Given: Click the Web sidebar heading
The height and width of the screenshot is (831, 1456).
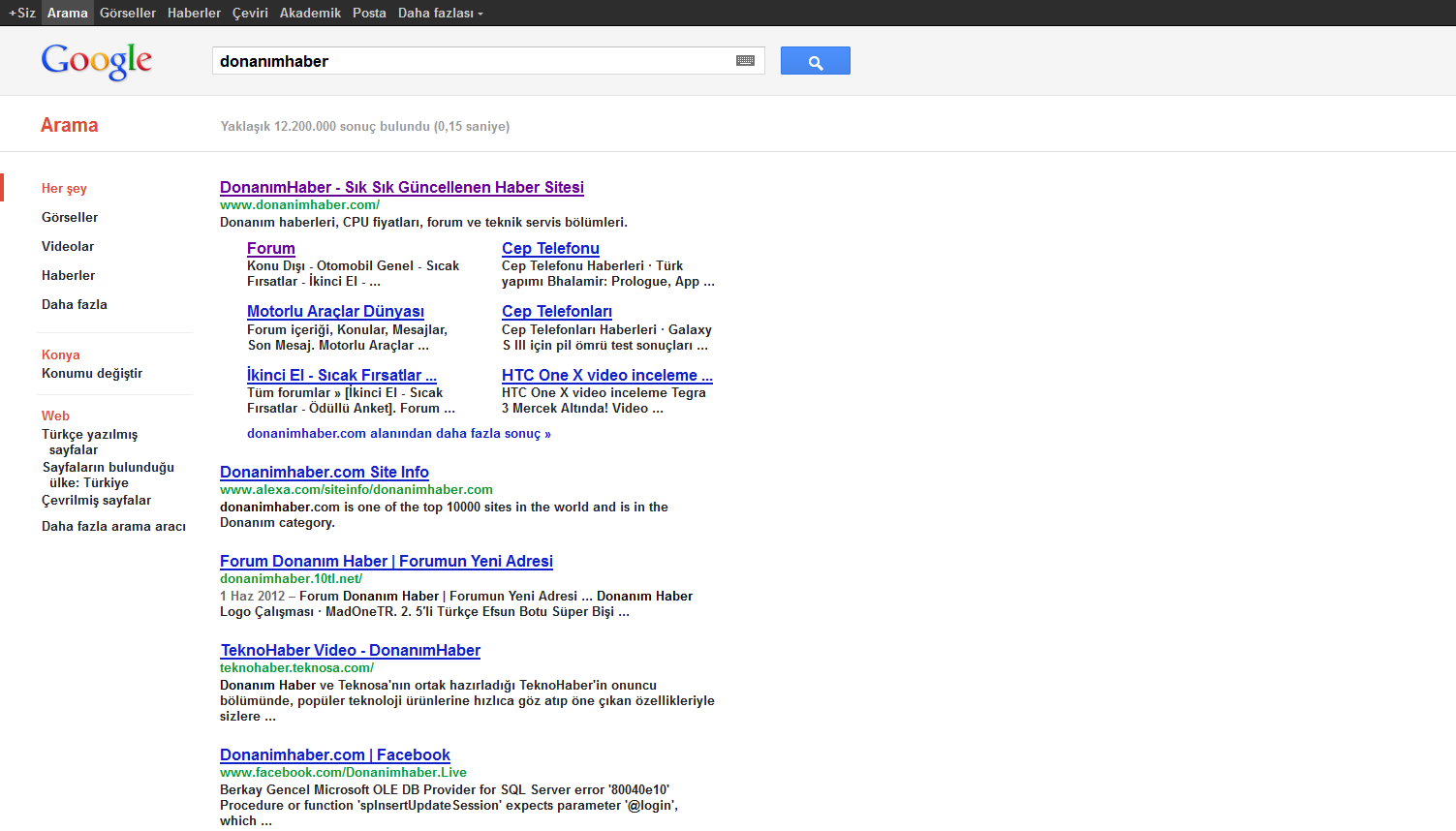Looking at the screenshot, I should point(55,415).
